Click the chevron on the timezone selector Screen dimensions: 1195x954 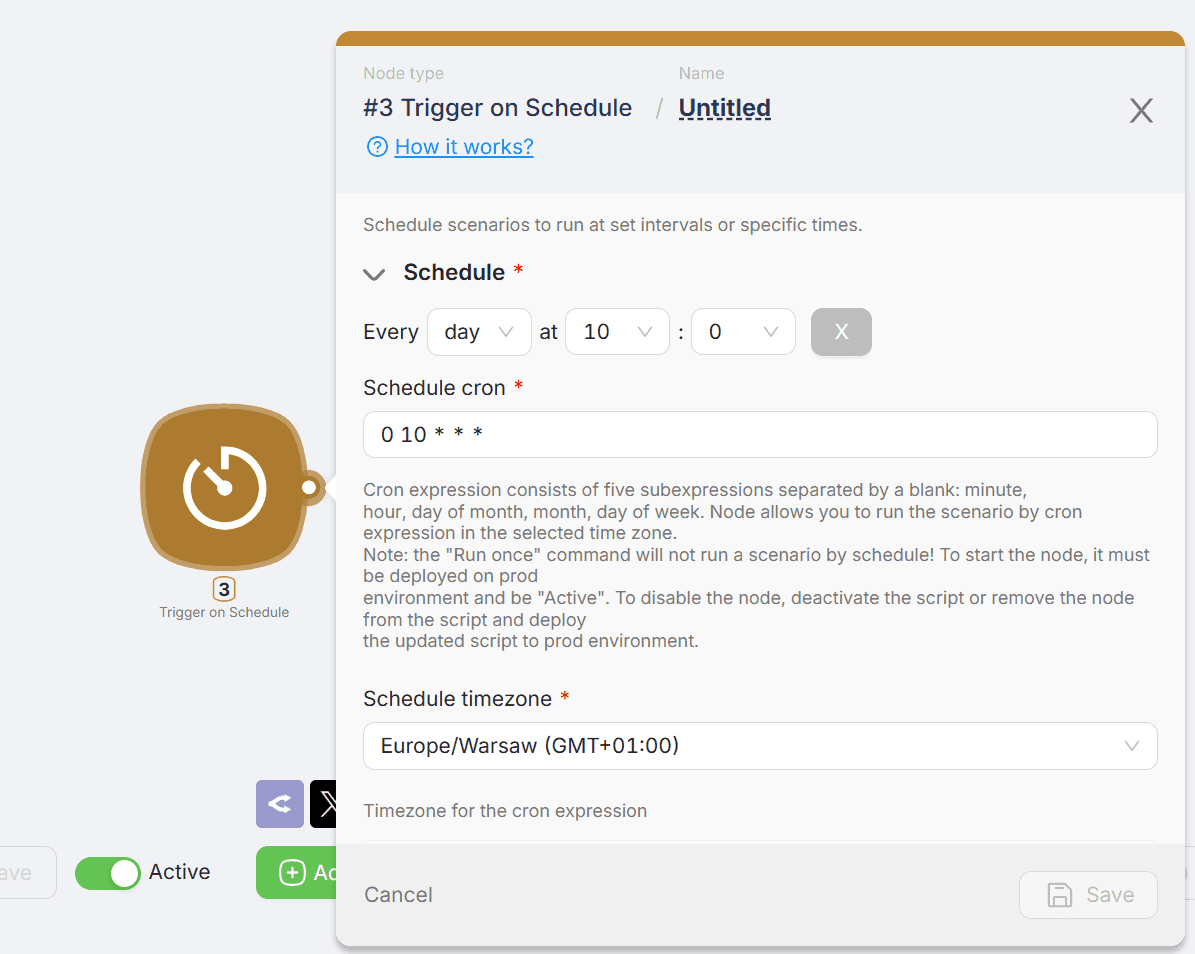(x=1131, y=745)
